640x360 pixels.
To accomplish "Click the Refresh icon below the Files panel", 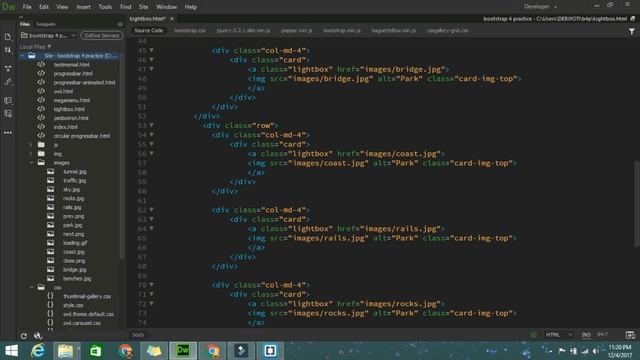I will tap(24, 336).
